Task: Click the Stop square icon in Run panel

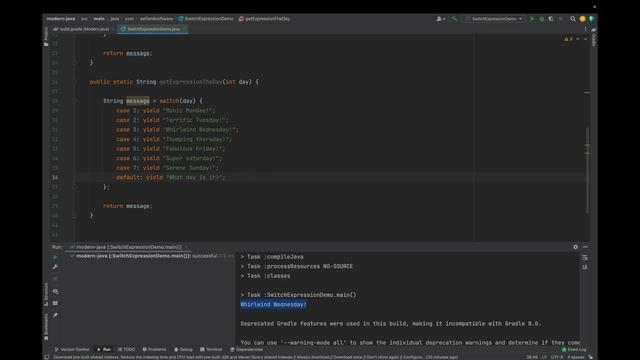Action: coord(55,279)
